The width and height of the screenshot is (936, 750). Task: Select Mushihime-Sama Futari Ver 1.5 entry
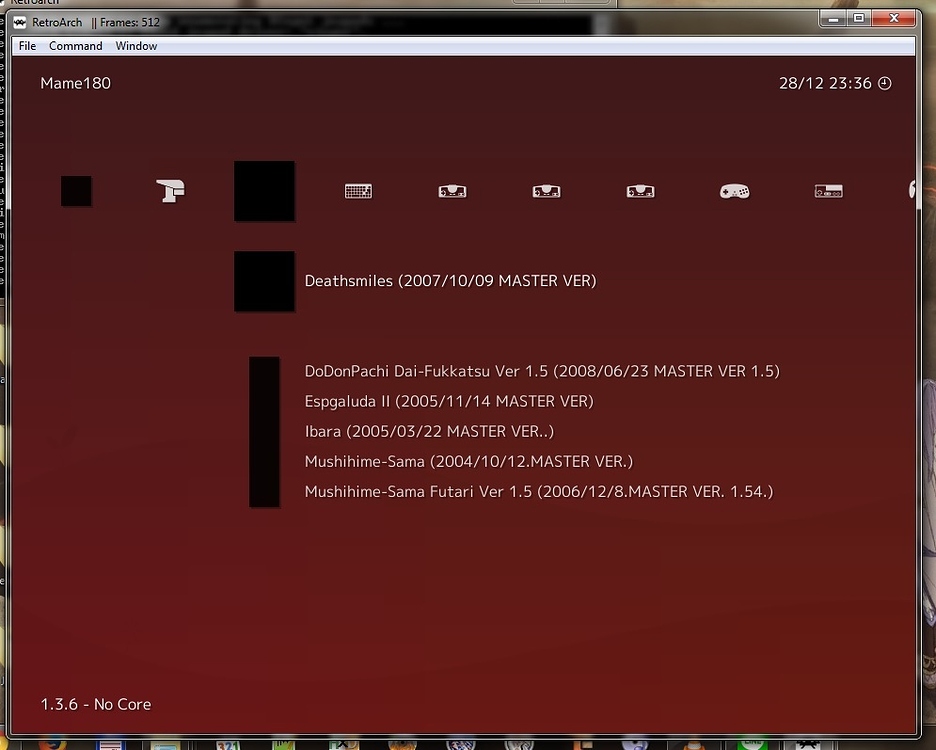point(539,491)
